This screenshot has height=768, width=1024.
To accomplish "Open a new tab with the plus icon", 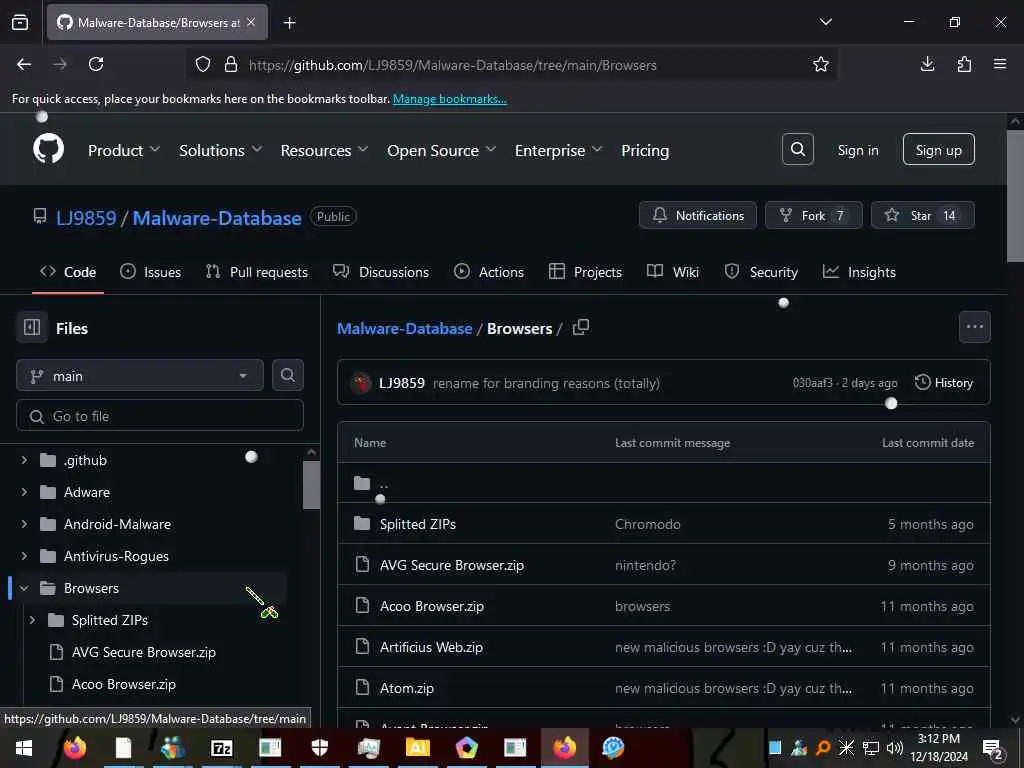I will click(x=289, y=23).
